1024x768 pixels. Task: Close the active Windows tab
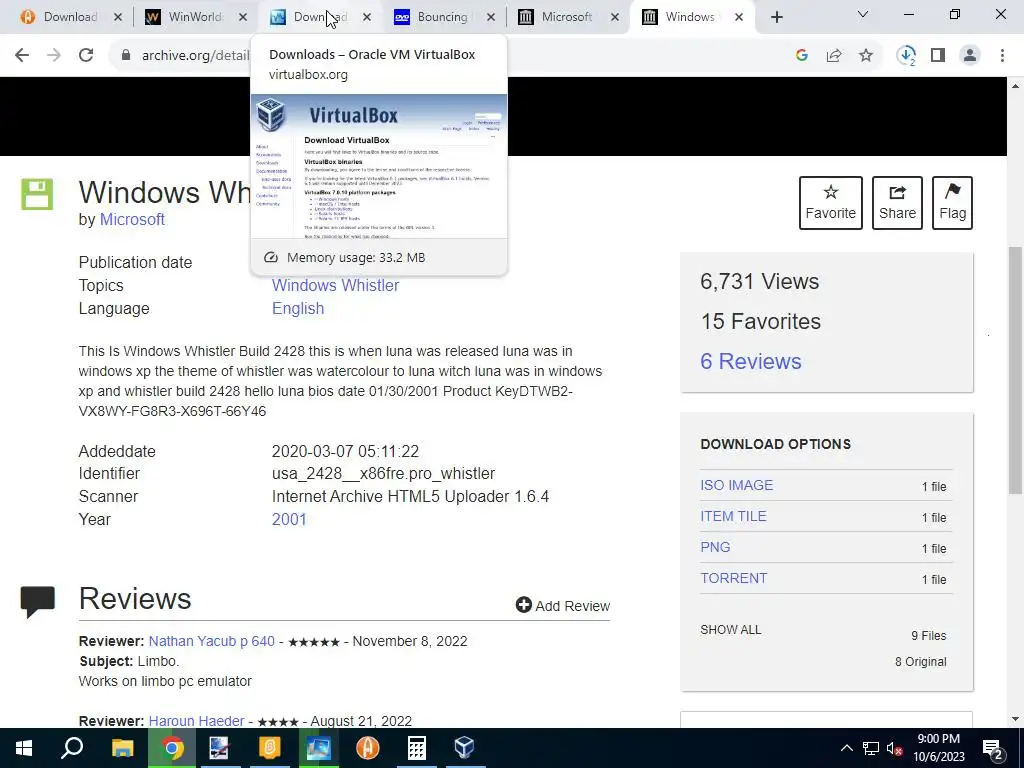point(739,18)
